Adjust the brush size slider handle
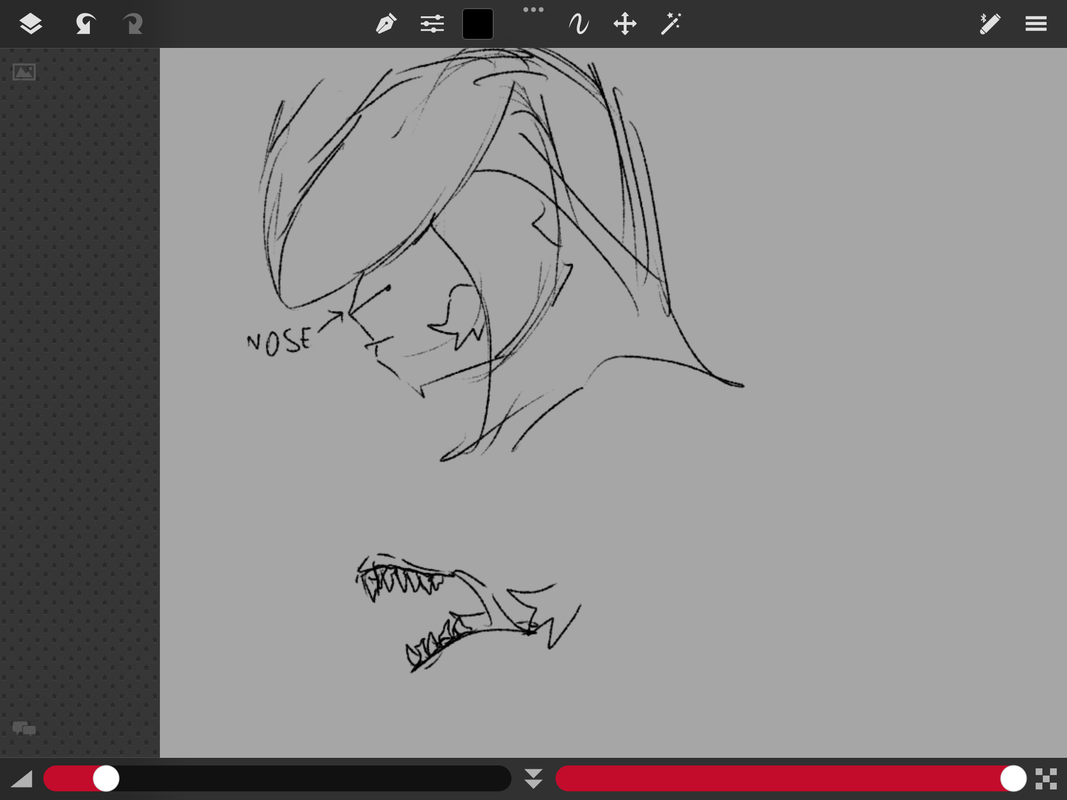 coord(105,778)
